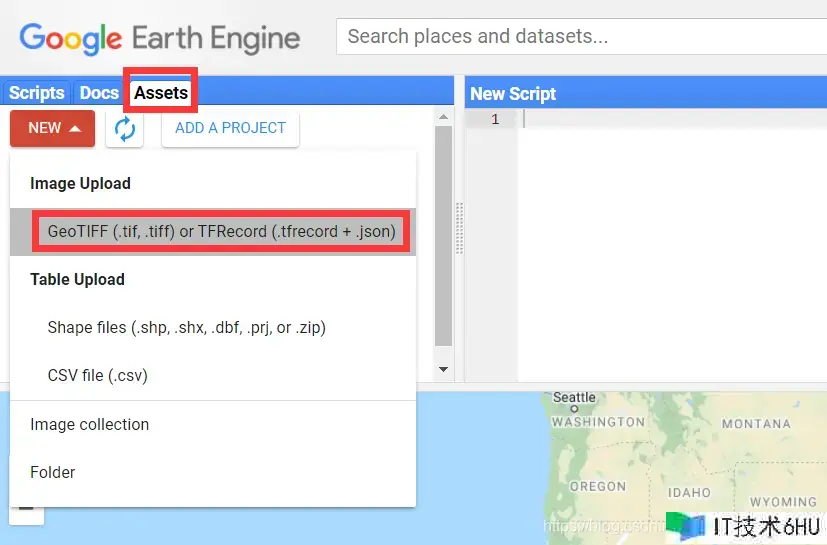This screenshot has height=545, width=827.
Task: Click the WASHINGTON label on map
Action: (x=598, y=422)
